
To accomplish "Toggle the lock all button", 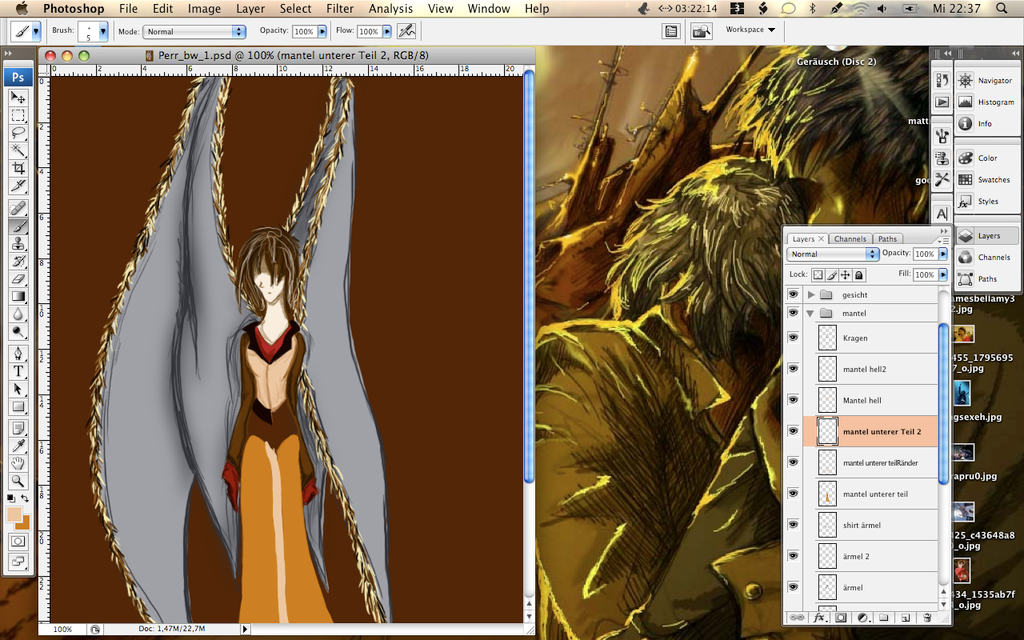I will 859,275.
